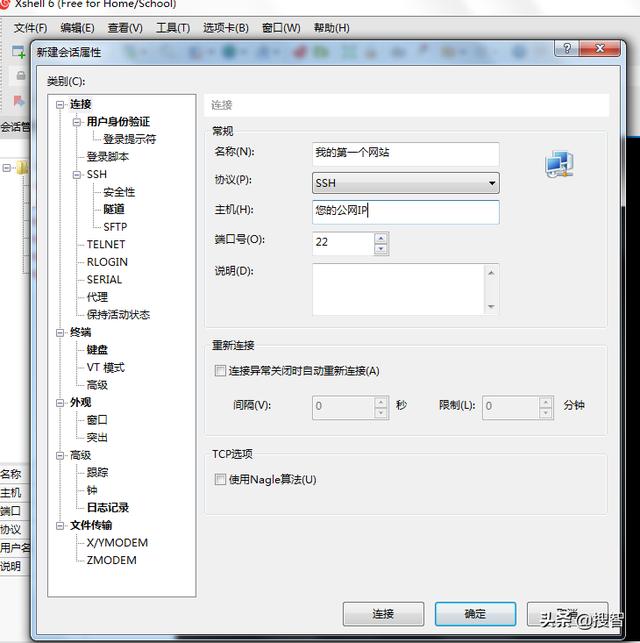Open the 窗口(W) menu
The width and height of the screenshot is (640, 643).
[281, 28]
